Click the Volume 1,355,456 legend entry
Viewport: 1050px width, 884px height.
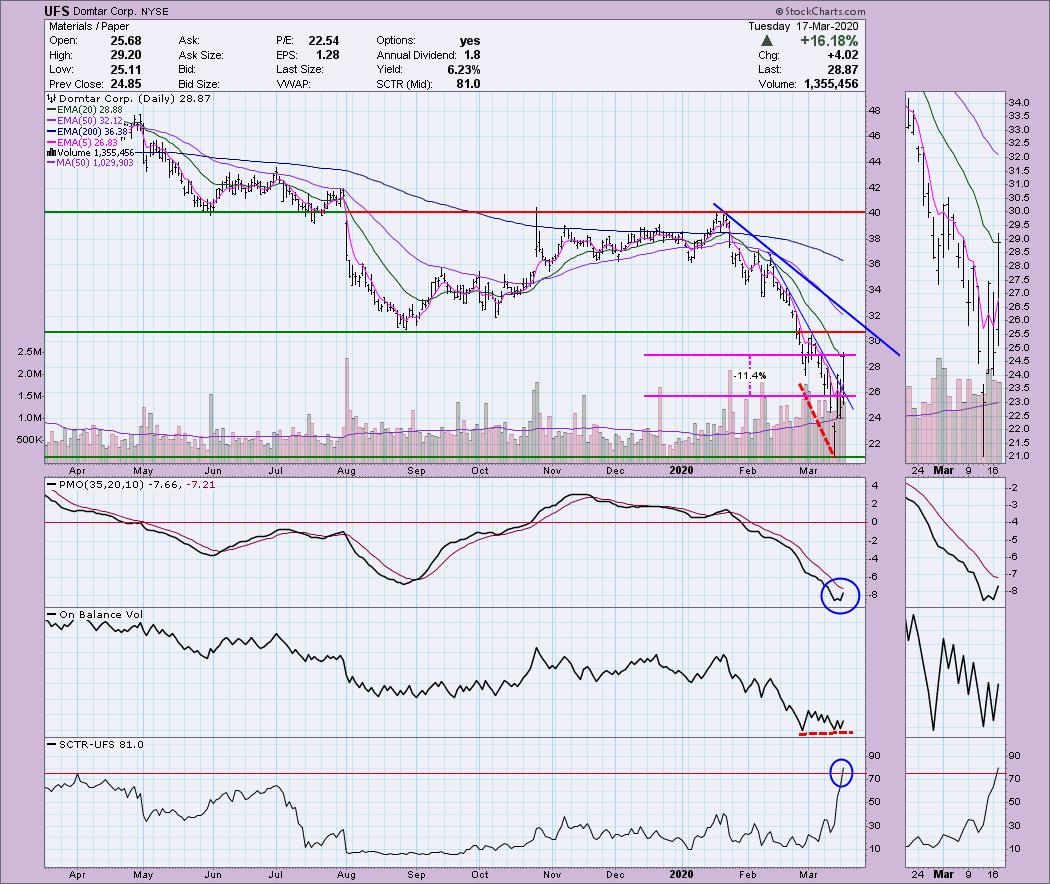[x=91, y=153]
